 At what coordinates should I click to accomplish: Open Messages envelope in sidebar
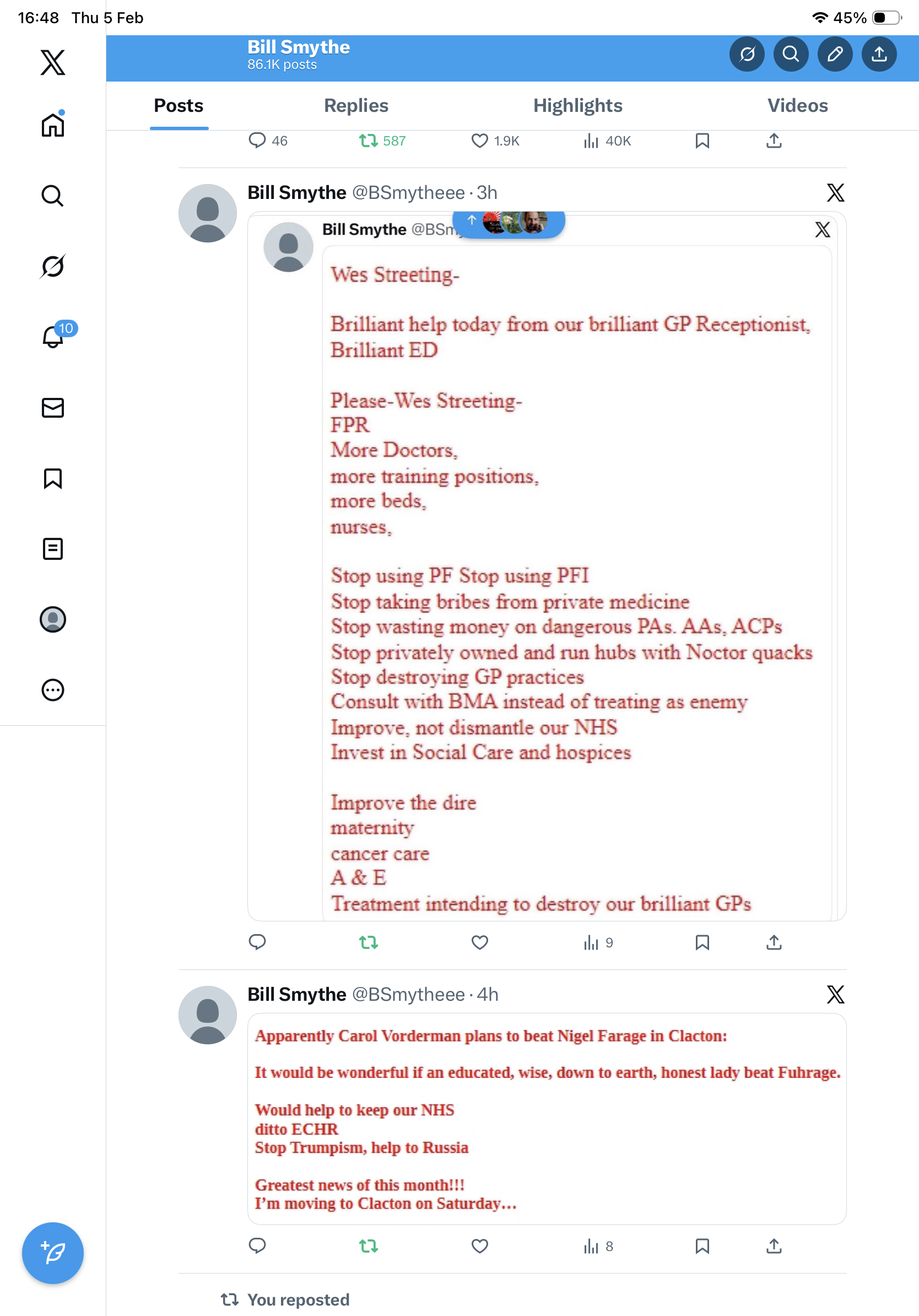53,407
